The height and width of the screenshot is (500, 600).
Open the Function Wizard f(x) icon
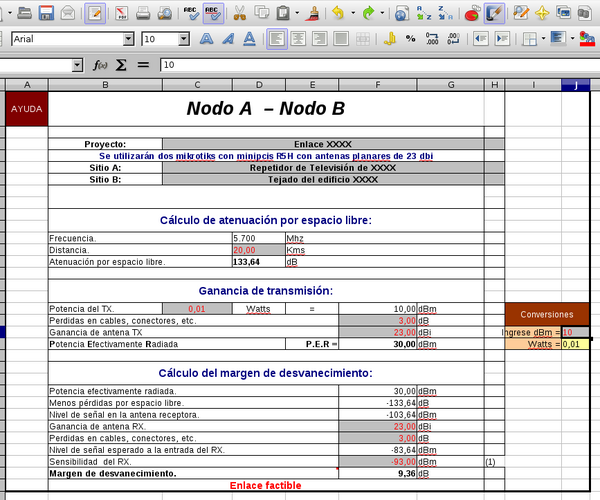point(100,65)
